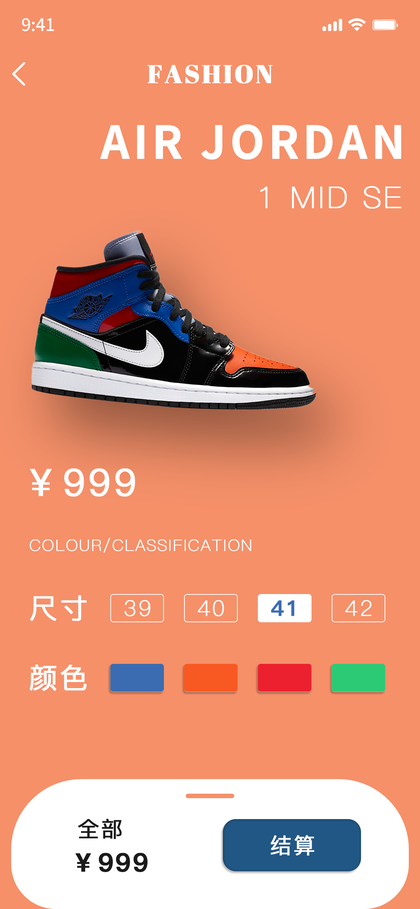Select shoe size 42

358,608
